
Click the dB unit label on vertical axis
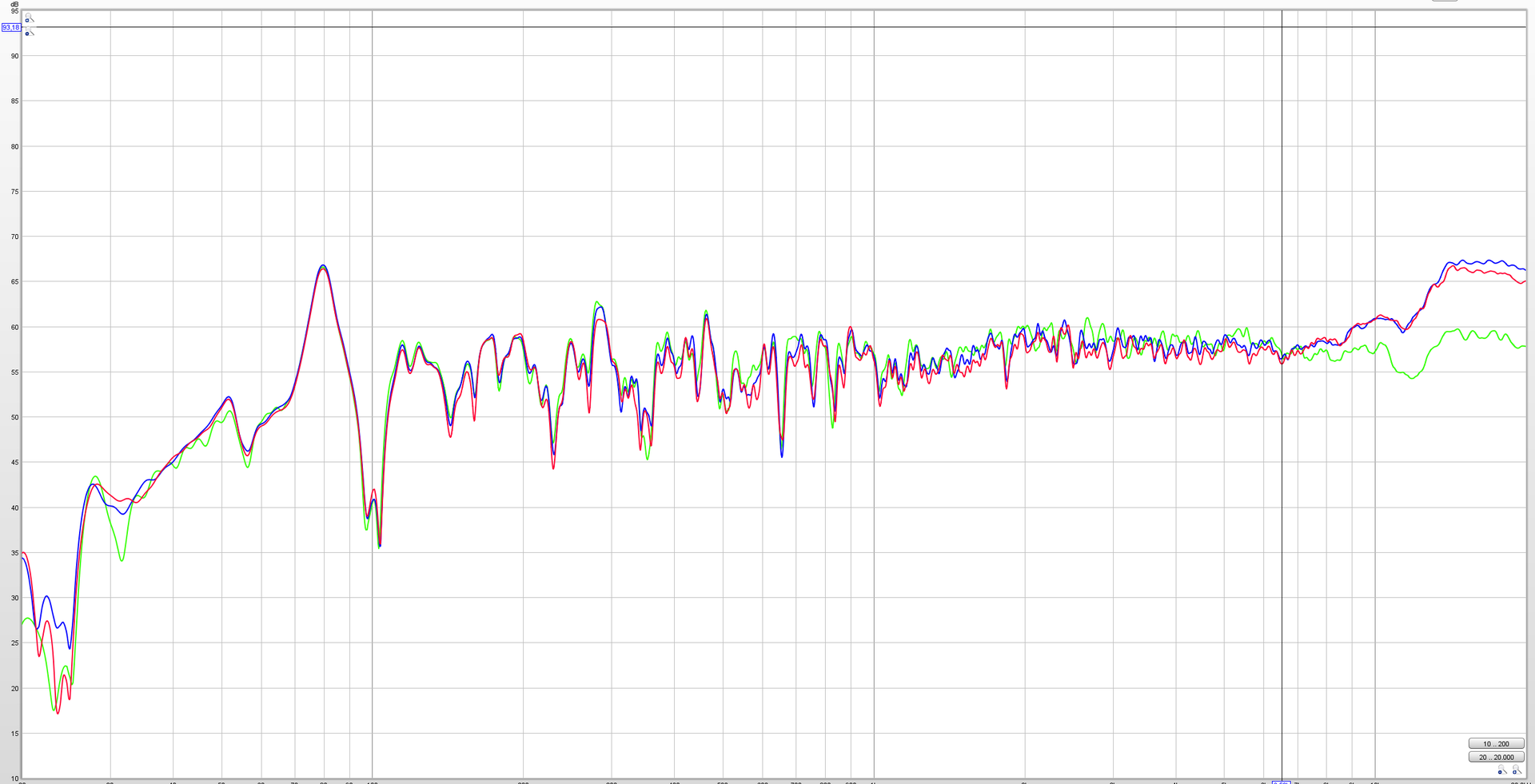[x=14, y=4]
